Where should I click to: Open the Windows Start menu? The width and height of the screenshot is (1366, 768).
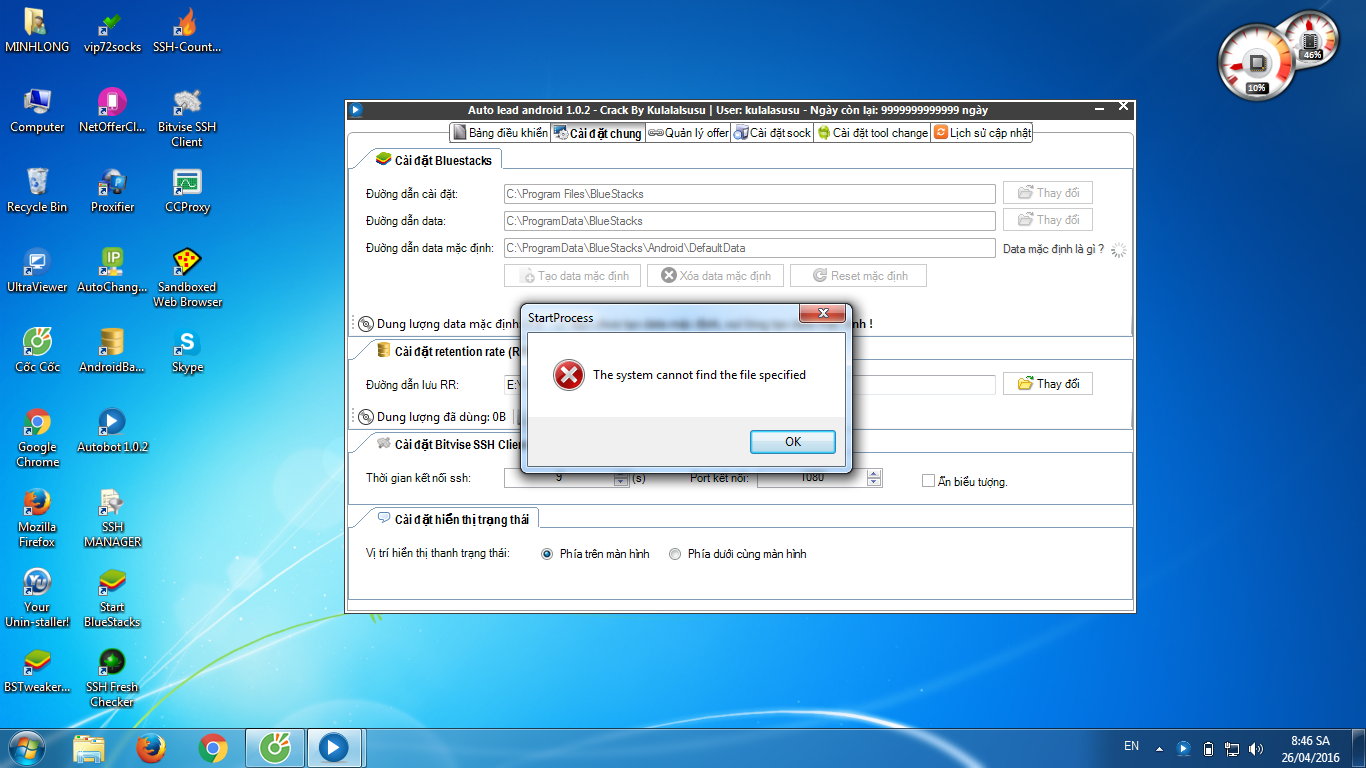point(27,747)
